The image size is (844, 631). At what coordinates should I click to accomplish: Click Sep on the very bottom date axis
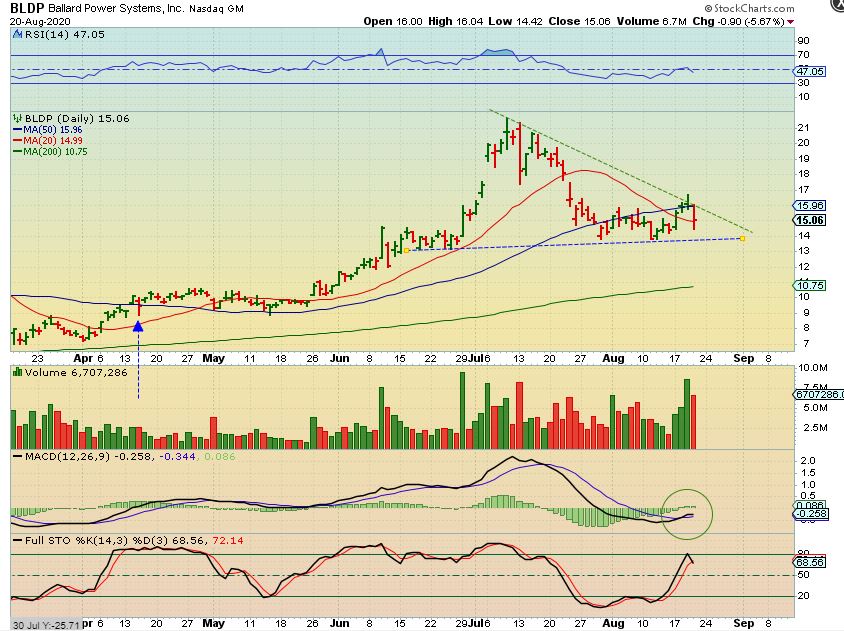click(x=743, y=623)
